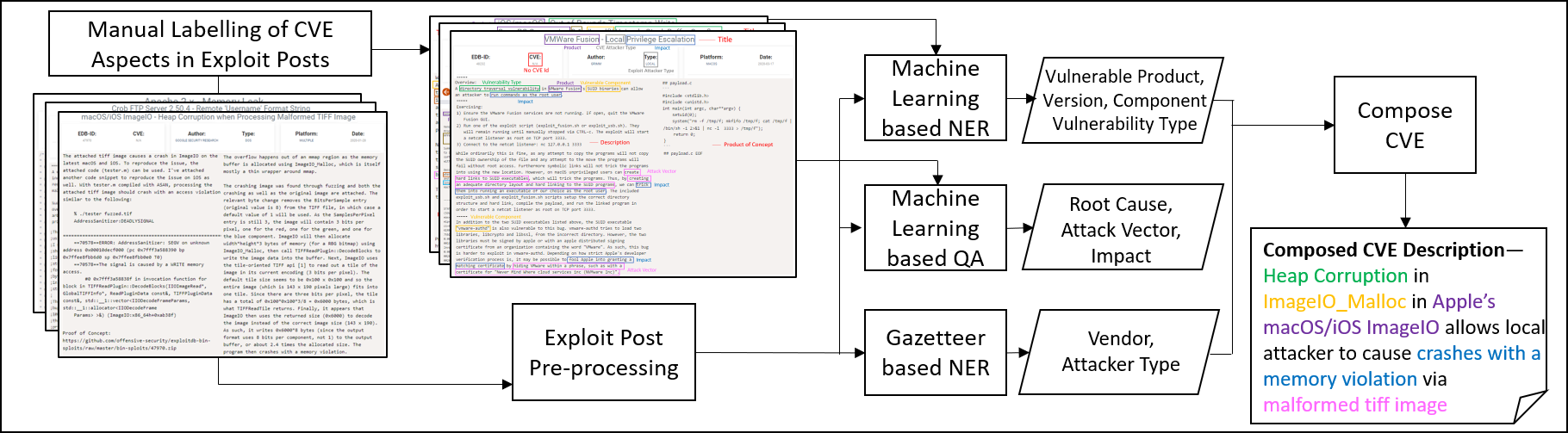Click the 'Crob FTP Server 2.50.4' post title
Viewport: 1568px width, 433px height.
coord(211,108)
